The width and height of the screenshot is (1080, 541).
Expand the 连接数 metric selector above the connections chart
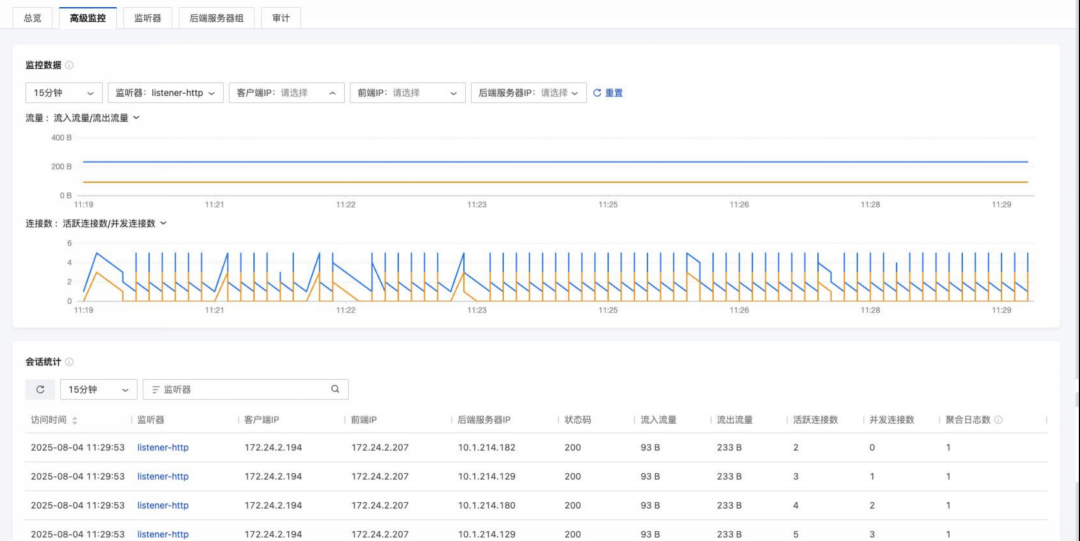(x=96, y=224)
